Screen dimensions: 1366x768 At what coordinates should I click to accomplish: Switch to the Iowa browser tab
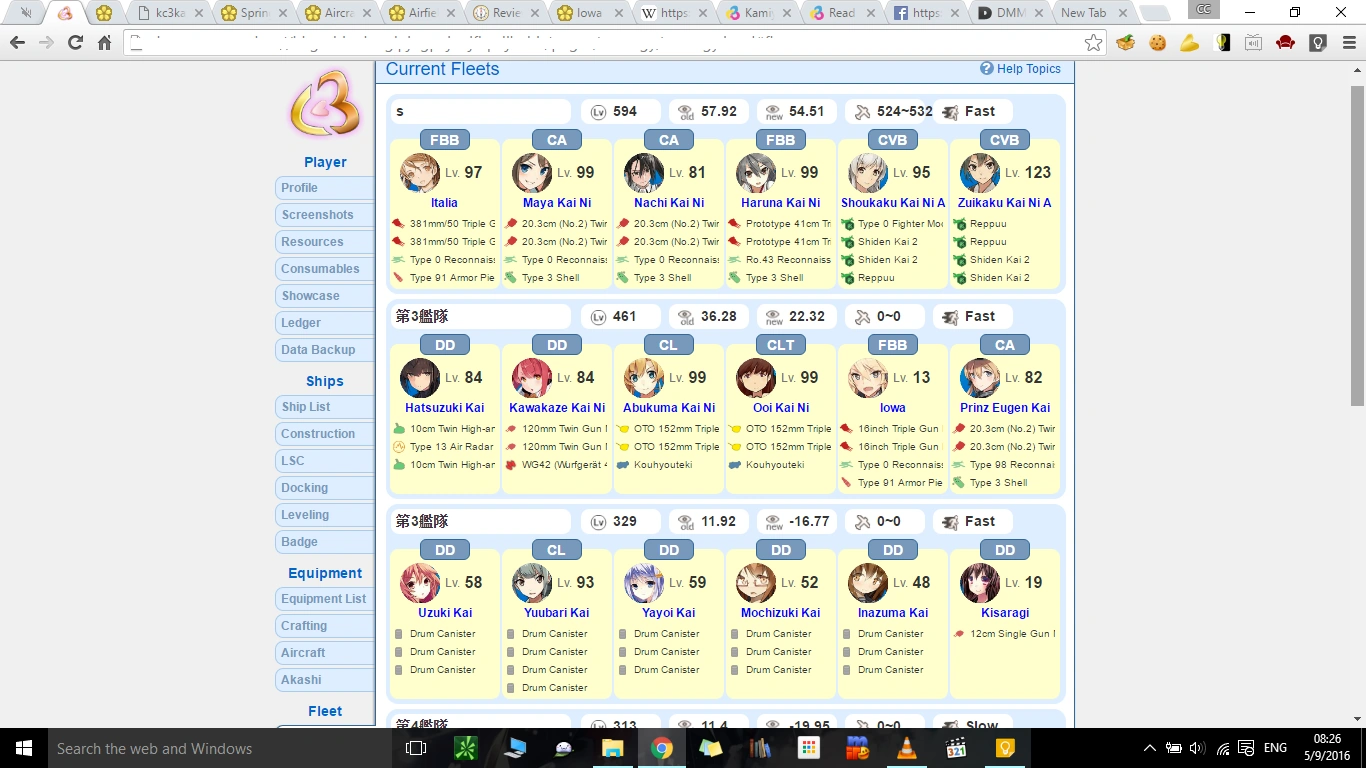[x=590, y=13]
